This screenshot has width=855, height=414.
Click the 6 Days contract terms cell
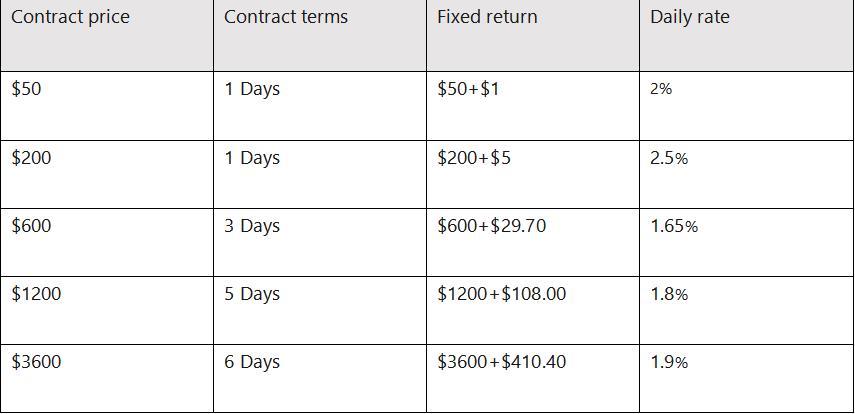(x=252, y=362)
